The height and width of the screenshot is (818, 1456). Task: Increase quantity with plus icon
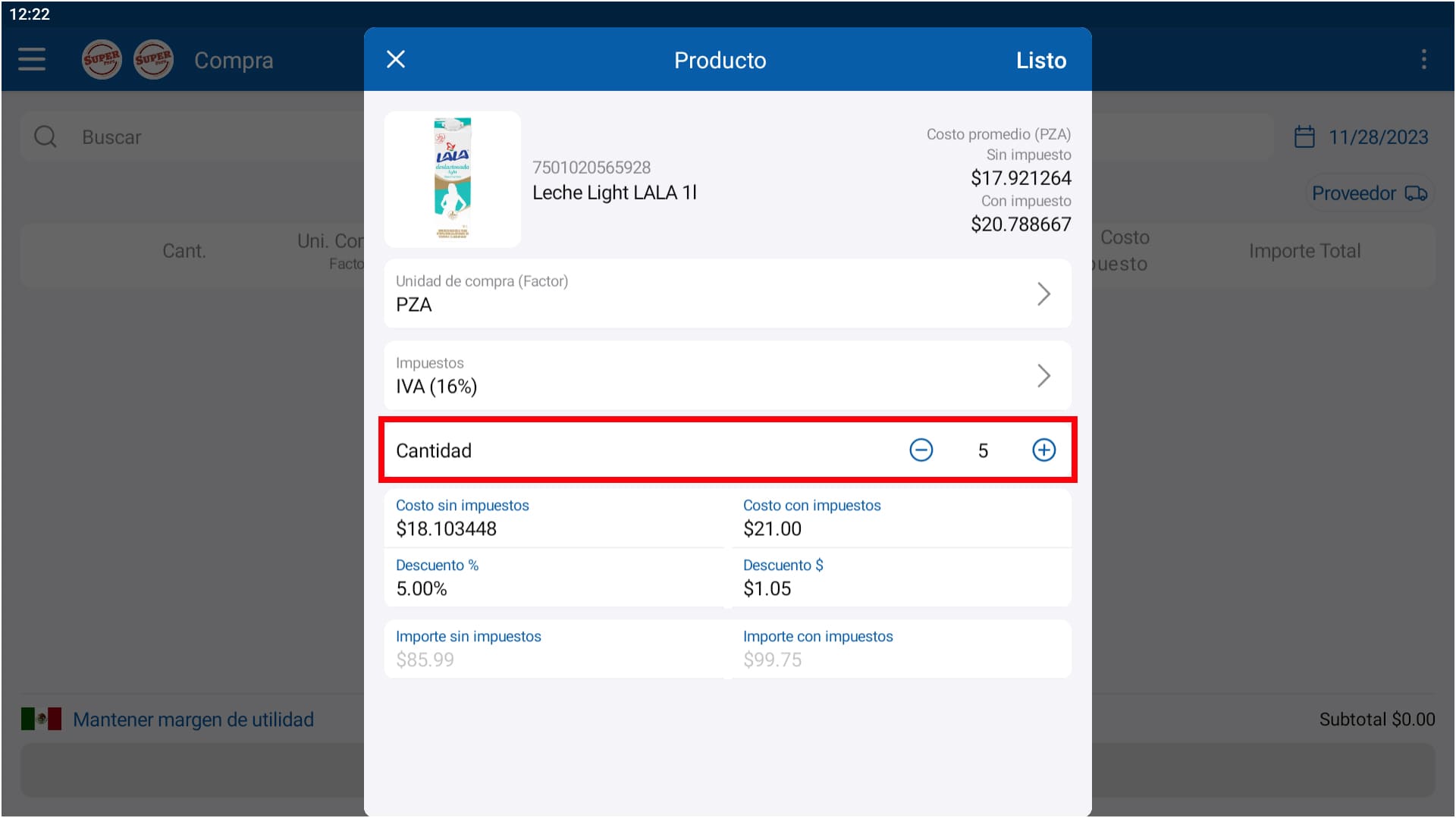pyautogui.click(x=1043, y=450)
